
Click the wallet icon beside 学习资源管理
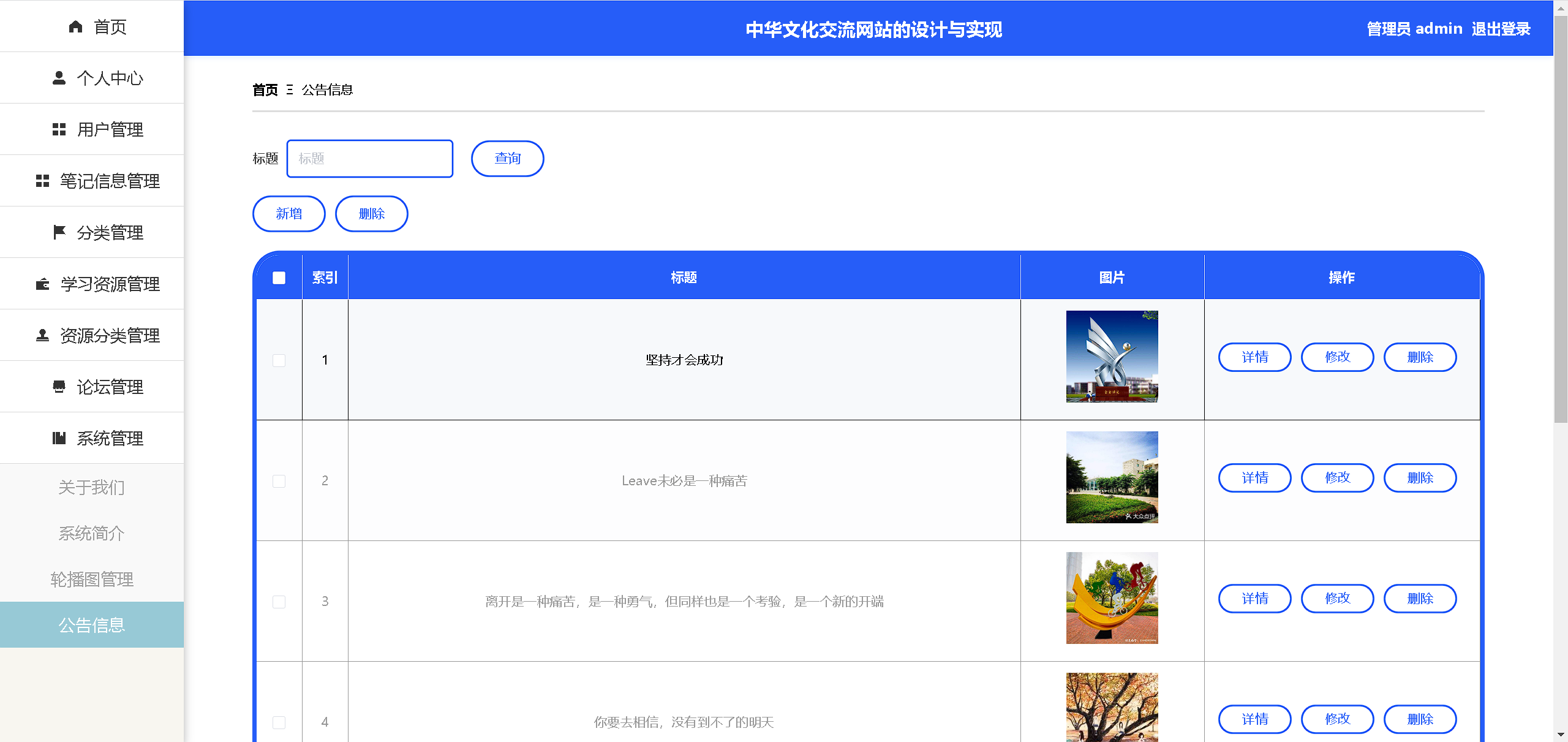click(42, 284)
